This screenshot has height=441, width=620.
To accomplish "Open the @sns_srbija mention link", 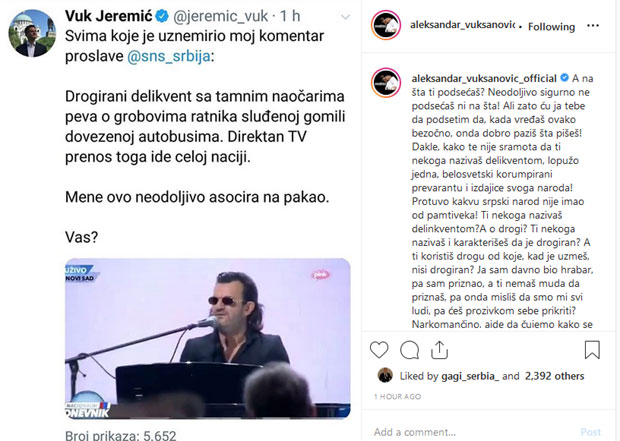I will [168, 56].
